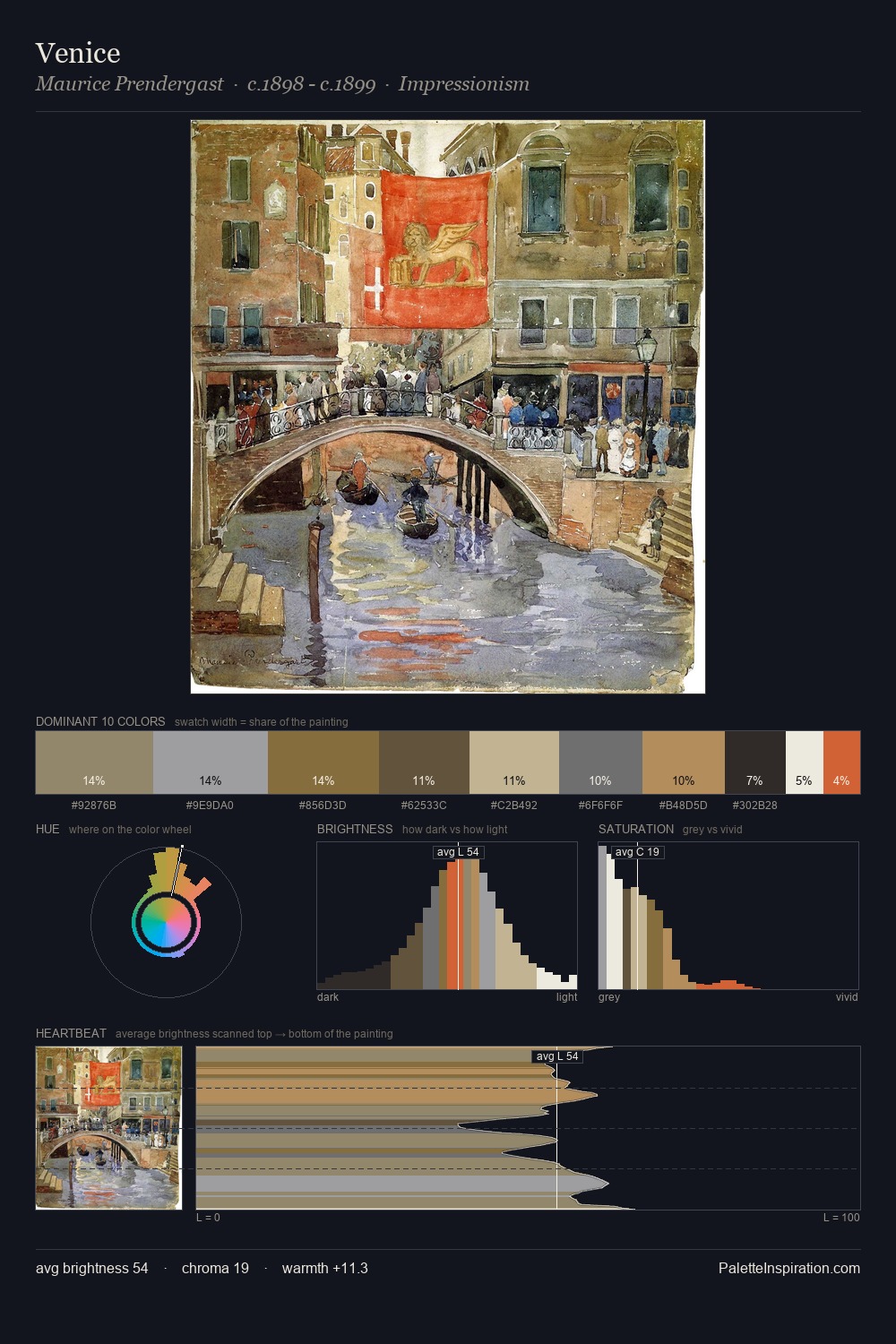Select the #856D3D brown swatch
896x1344 pixels.
tap(323, 762)
